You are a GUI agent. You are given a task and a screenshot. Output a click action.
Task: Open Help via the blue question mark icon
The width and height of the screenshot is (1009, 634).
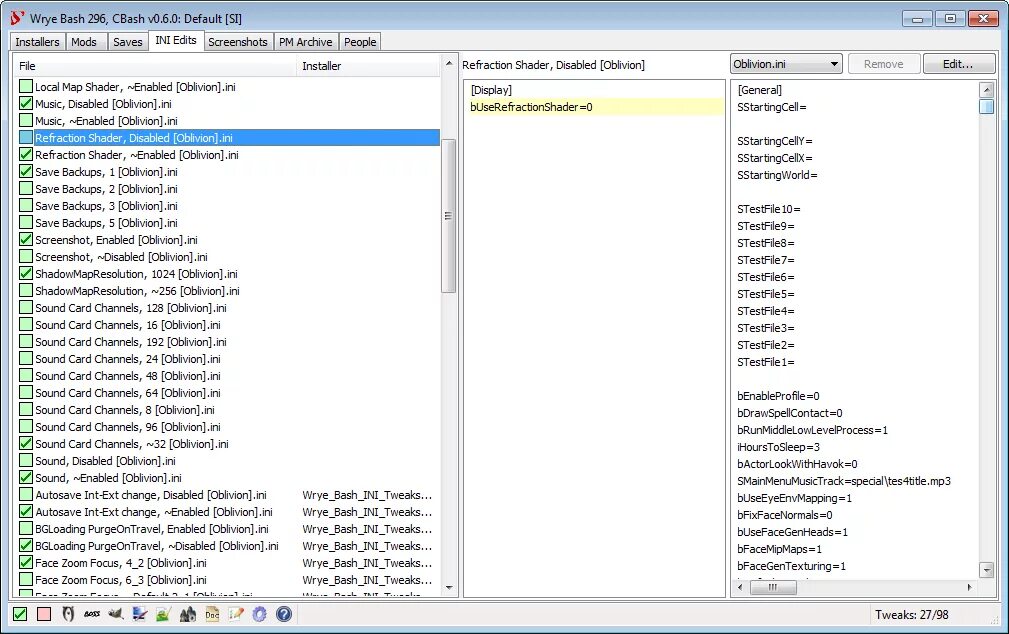pos(284,614)
